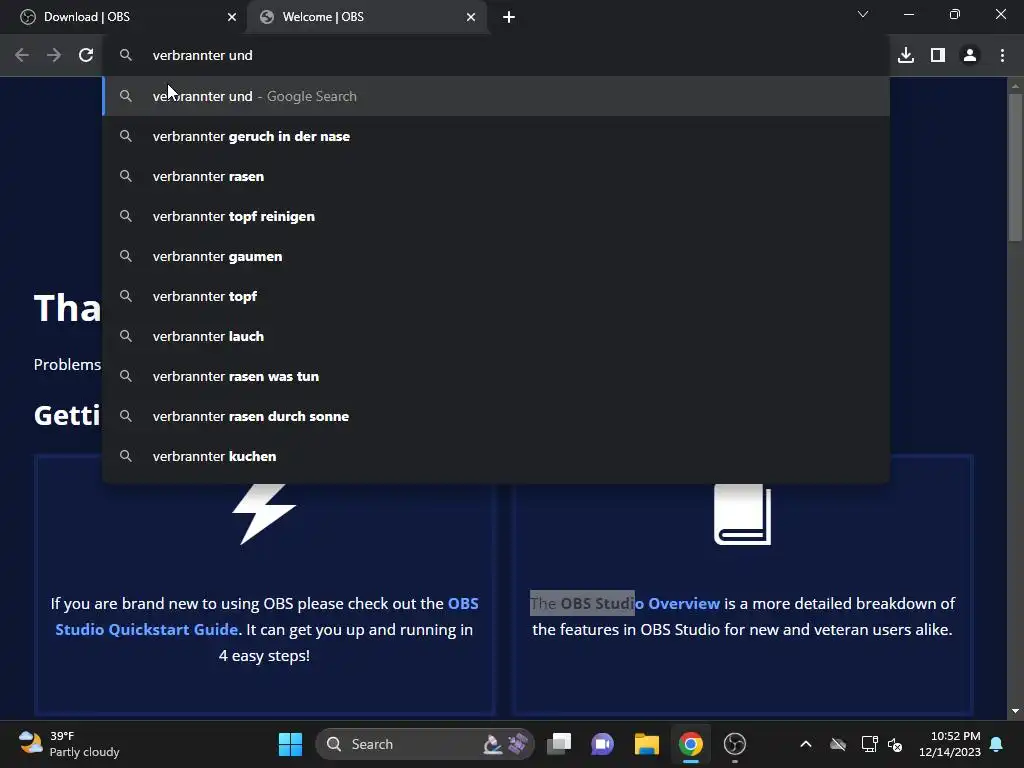1024x768 pixels.
Task: Reload the current page
Action: point(86,56)
